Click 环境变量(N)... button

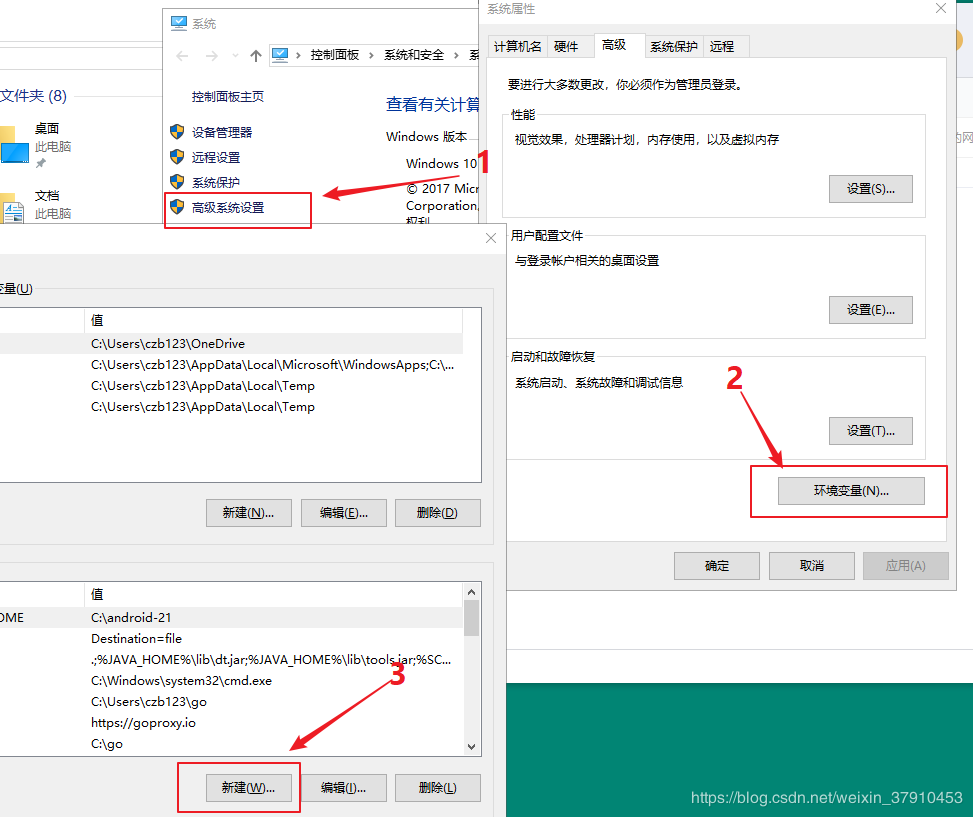coord(851,491)
